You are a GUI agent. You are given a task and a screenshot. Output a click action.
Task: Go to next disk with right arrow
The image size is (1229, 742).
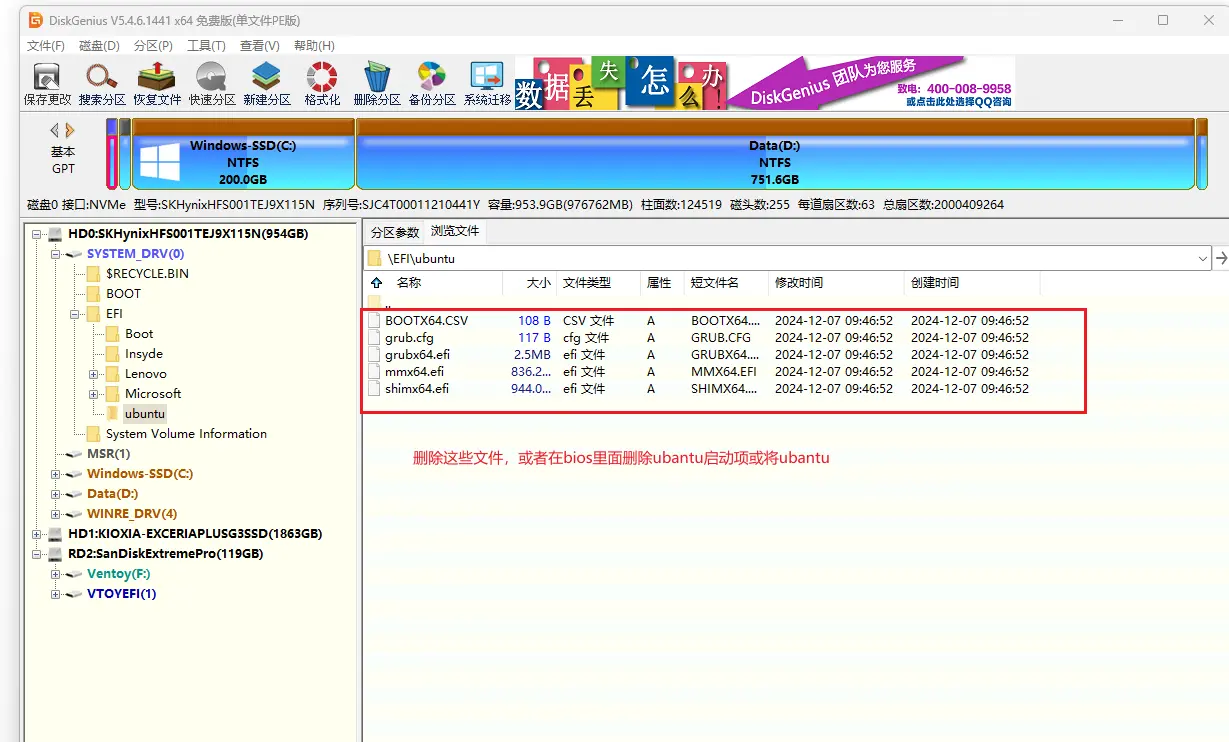70,130
